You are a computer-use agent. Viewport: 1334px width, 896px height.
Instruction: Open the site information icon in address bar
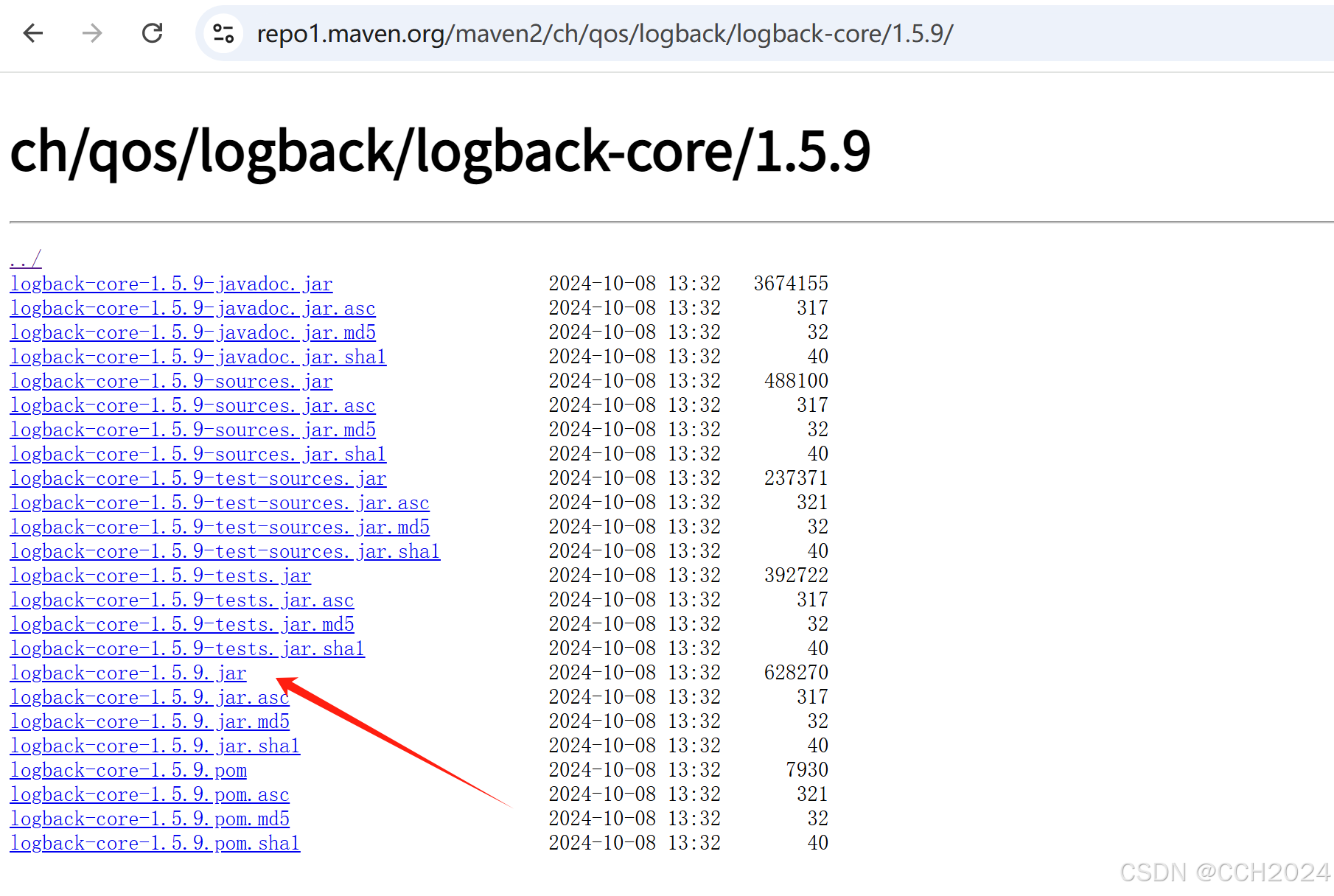[223, 33]
